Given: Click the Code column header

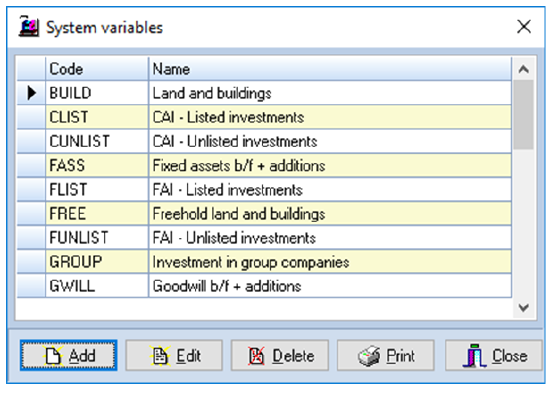Looking at the screenshot, I should tap(97, 69).
